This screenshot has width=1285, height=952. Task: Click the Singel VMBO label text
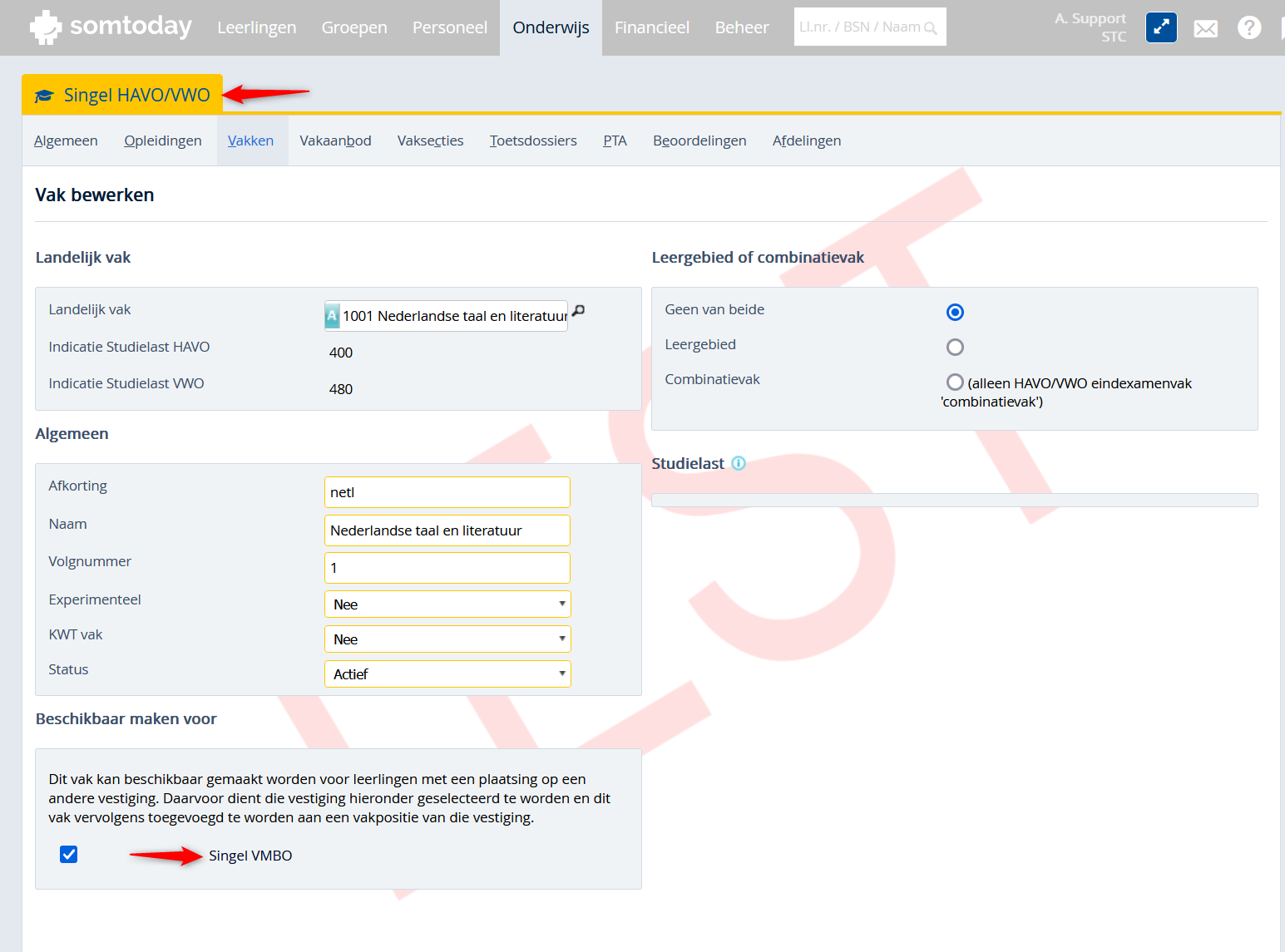pyautogui.click(x=250, y=856)
